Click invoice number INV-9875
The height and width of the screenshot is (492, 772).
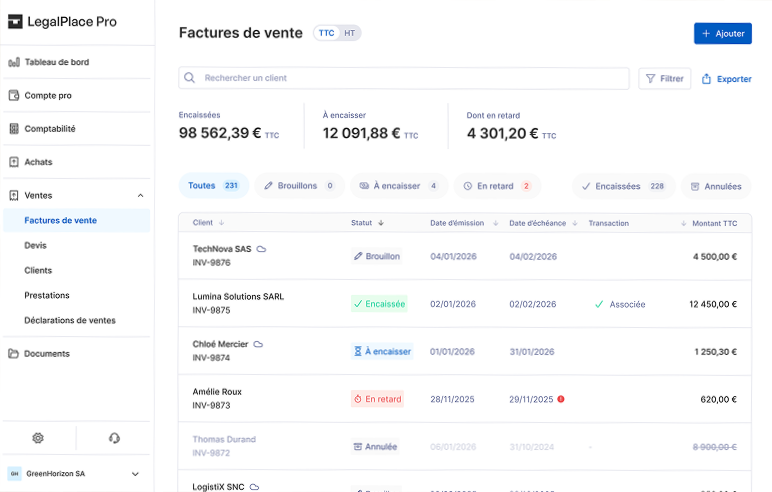[211, 310]
